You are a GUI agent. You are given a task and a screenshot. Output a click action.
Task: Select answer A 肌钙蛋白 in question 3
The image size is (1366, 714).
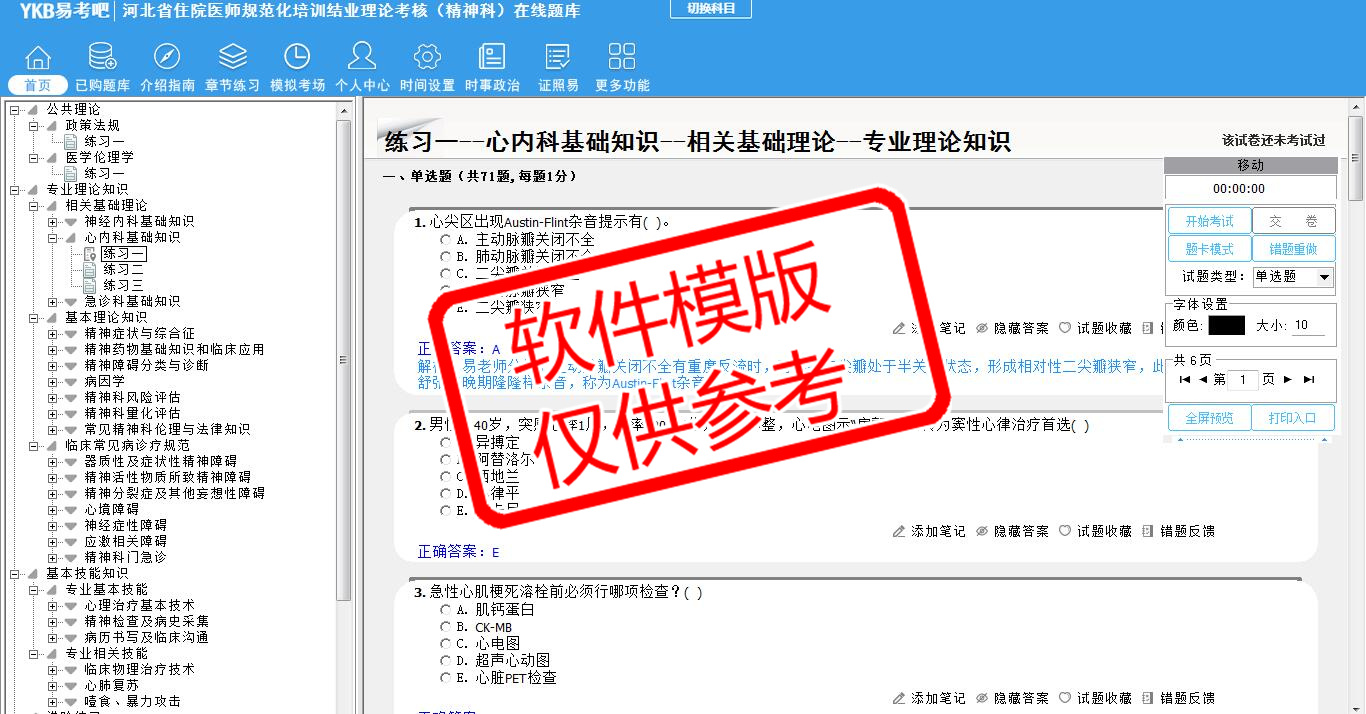click(x=446, y=609)
